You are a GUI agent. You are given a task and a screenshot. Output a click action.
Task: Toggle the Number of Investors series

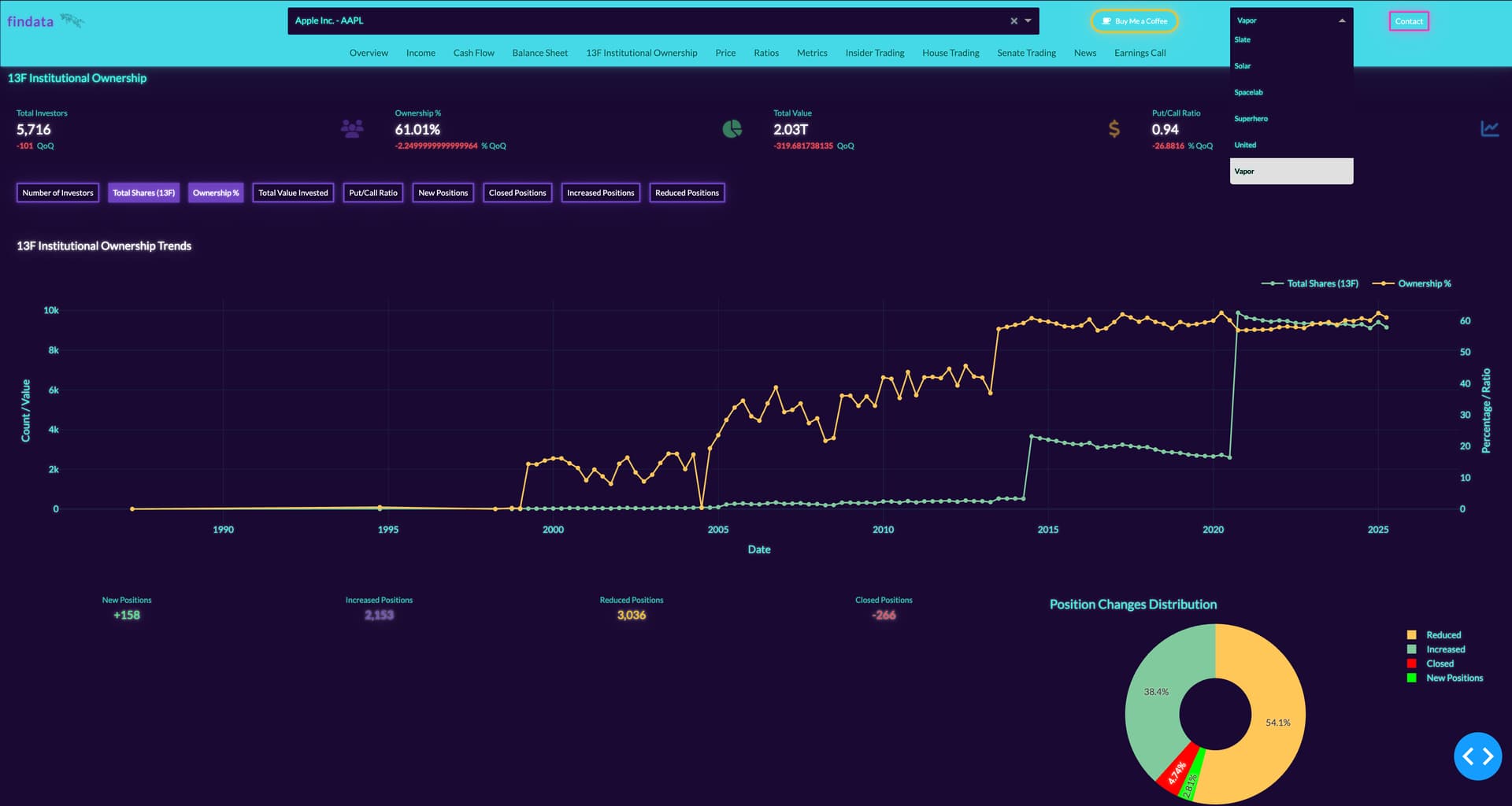point(57,193)
